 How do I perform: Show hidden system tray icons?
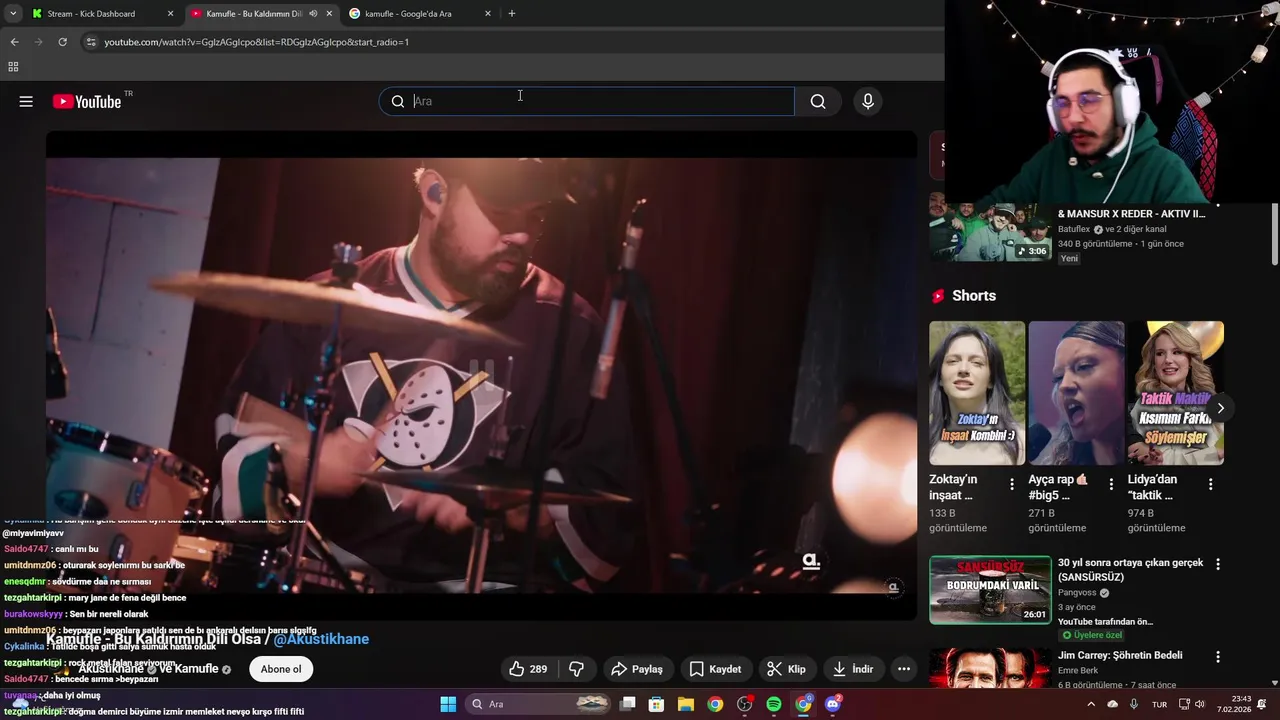tap(1091, 704)
